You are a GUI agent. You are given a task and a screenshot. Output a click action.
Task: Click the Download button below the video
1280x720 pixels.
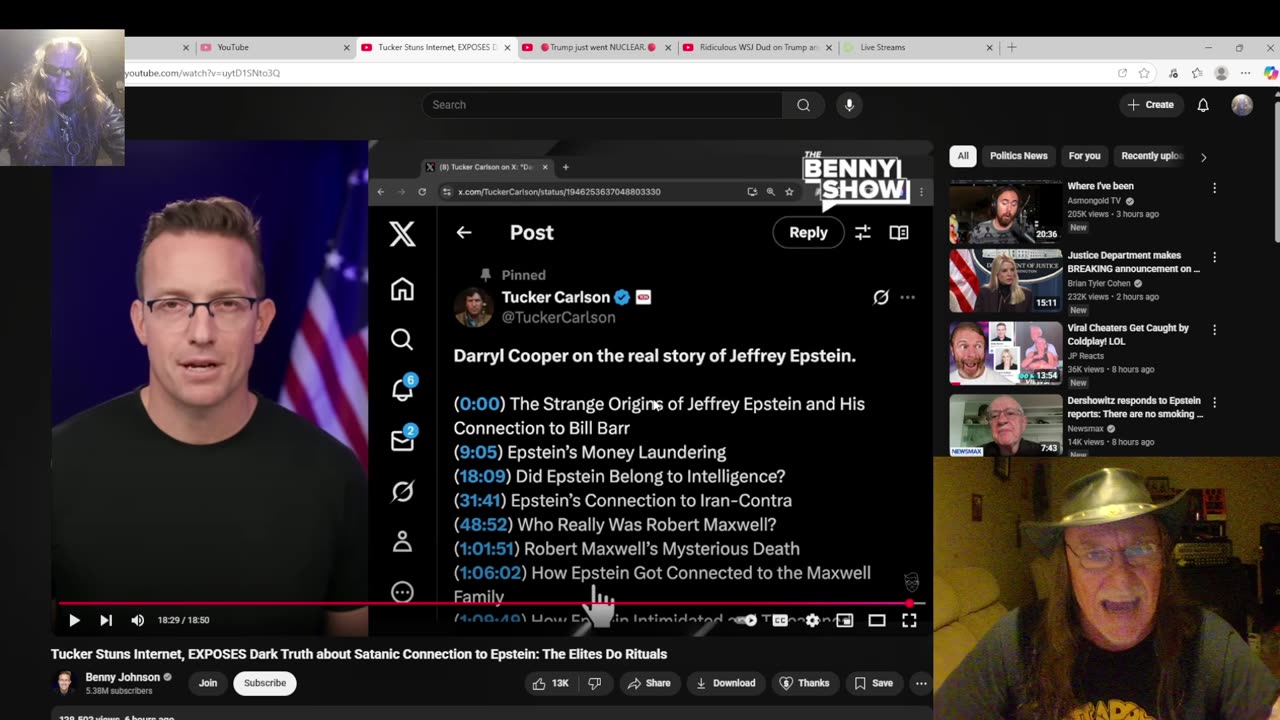(726, 683)
